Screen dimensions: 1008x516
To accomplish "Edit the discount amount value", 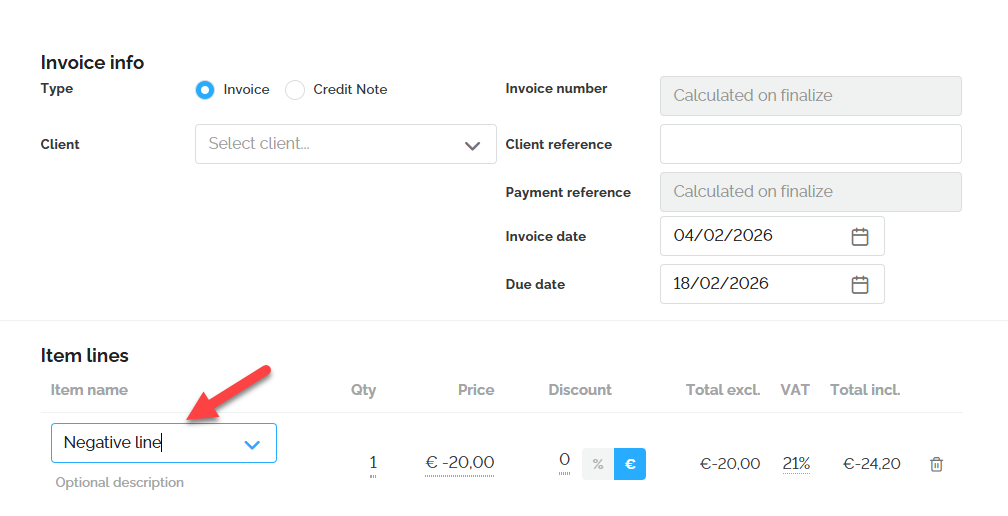I will tap(564, 461).
